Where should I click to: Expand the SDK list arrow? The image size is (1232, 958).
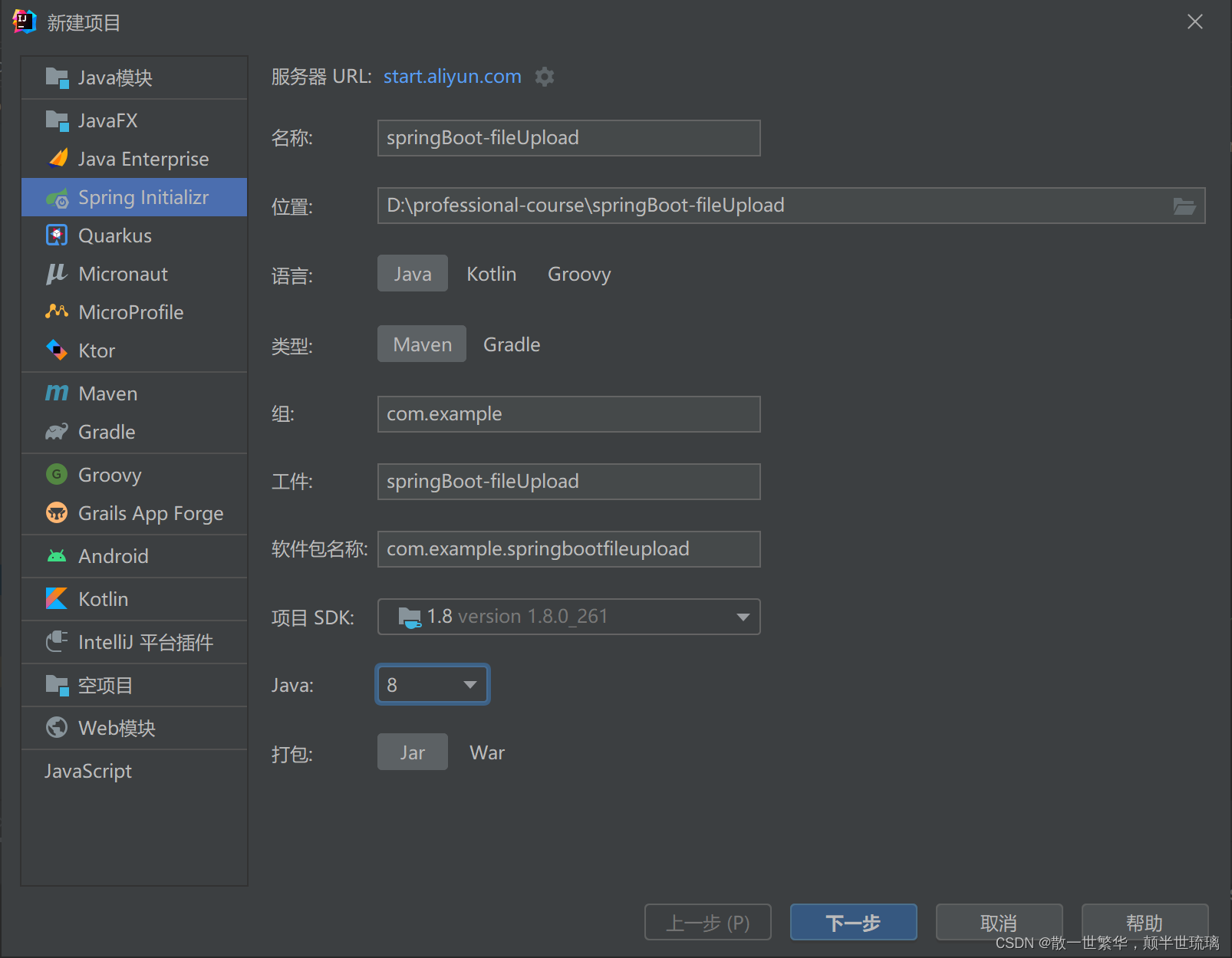741,617
